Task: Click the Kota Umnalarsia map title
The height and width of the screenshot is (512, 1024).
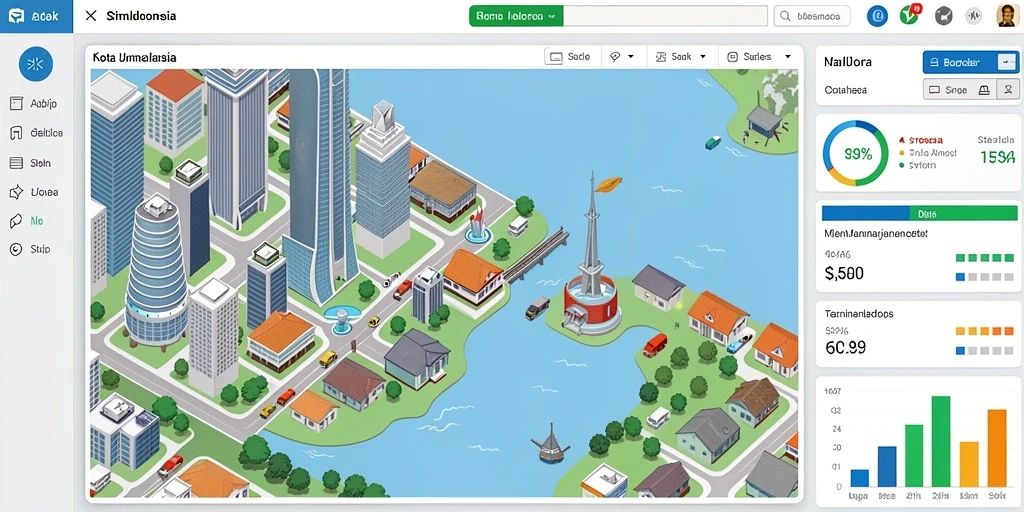Action: click(x=135, y=57)
